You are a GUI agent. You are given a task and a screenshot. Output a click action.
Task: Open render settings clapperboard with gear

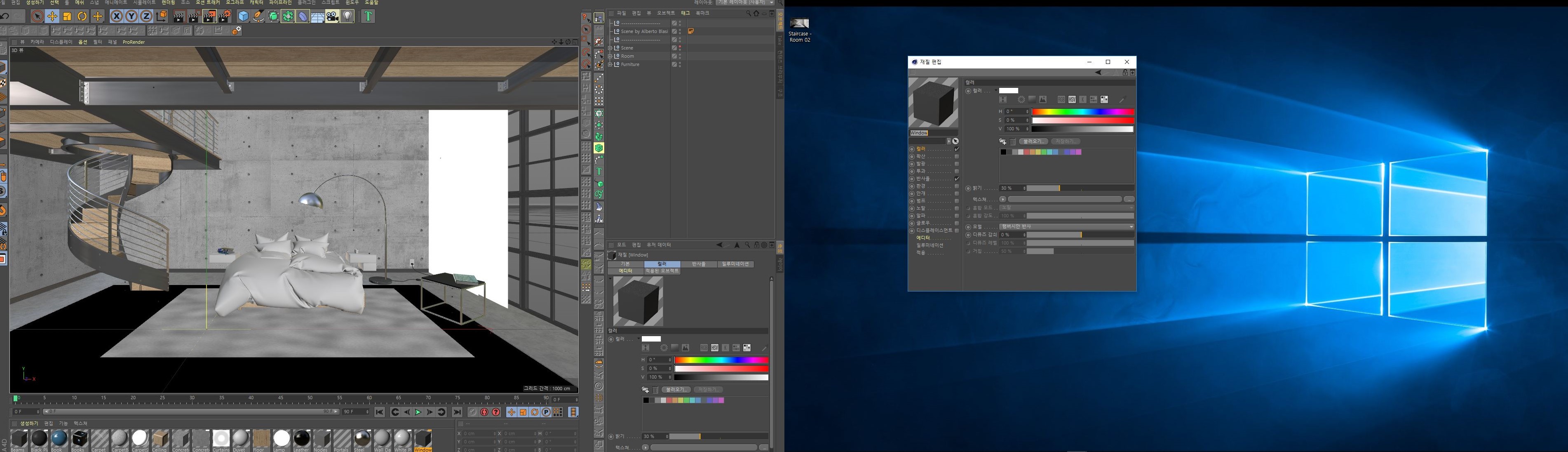(x=225, y=16)
